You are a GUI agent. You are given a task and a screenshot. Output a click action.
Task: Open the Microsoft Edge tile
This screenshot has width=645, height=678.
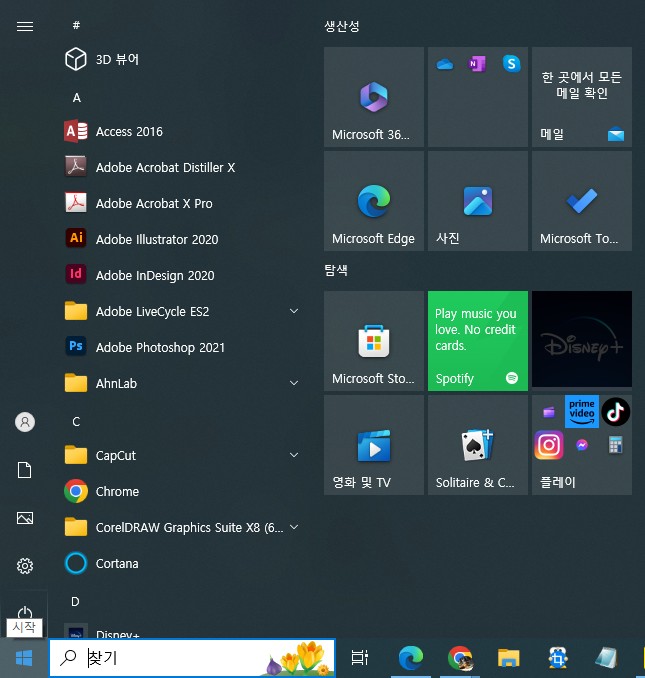pos(374,201)
